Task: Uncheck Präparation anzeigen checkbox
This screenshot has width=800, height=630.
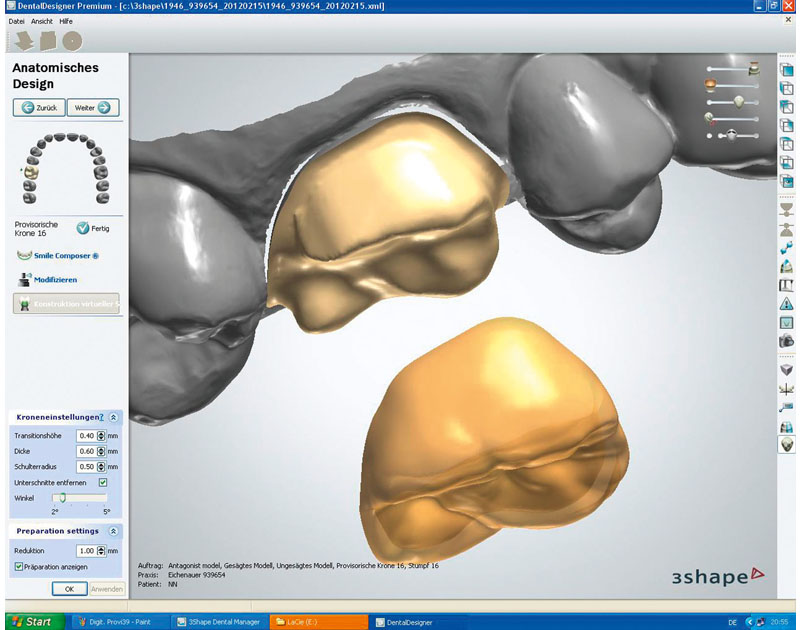Action: [19, 566]
